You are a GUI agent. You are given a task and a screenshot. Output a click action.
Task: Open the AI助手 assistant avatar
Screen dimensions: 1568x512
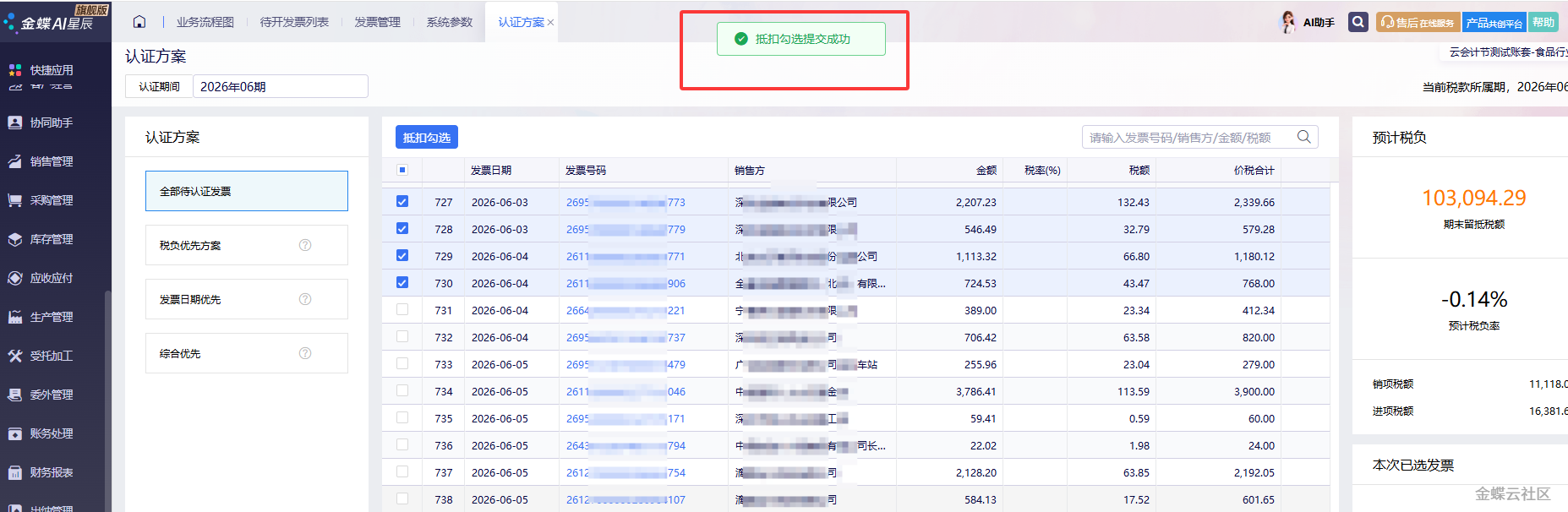(x=1288, y=22)
